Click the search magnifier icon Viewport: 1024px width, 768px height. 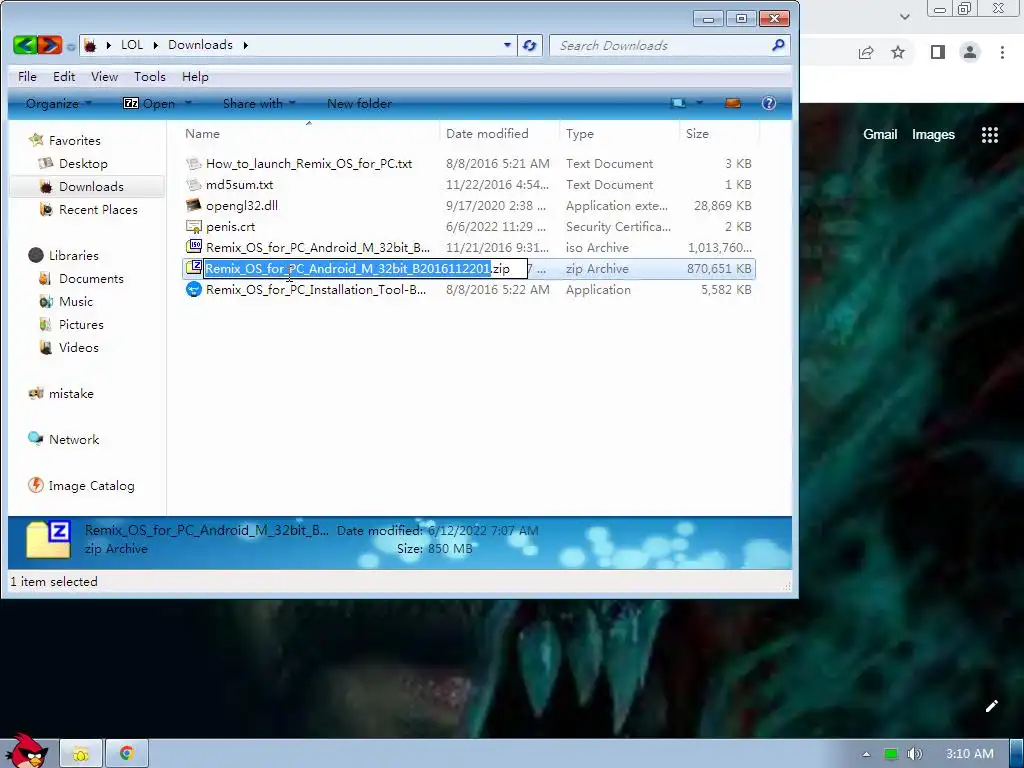pos(778,45)
